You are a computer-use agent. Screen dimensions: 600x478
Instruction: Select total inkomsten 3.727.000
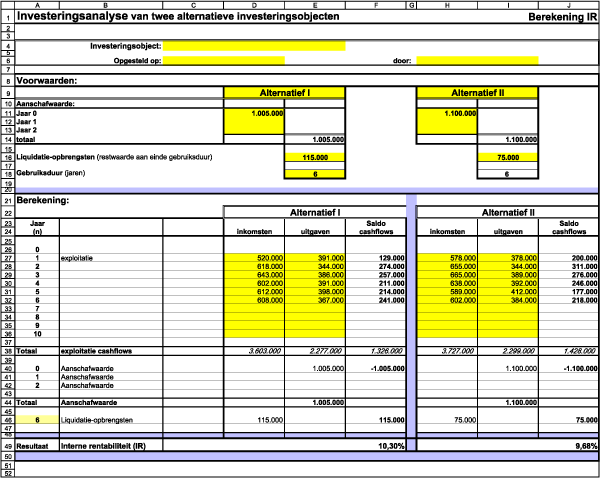[x=447, y=351]
